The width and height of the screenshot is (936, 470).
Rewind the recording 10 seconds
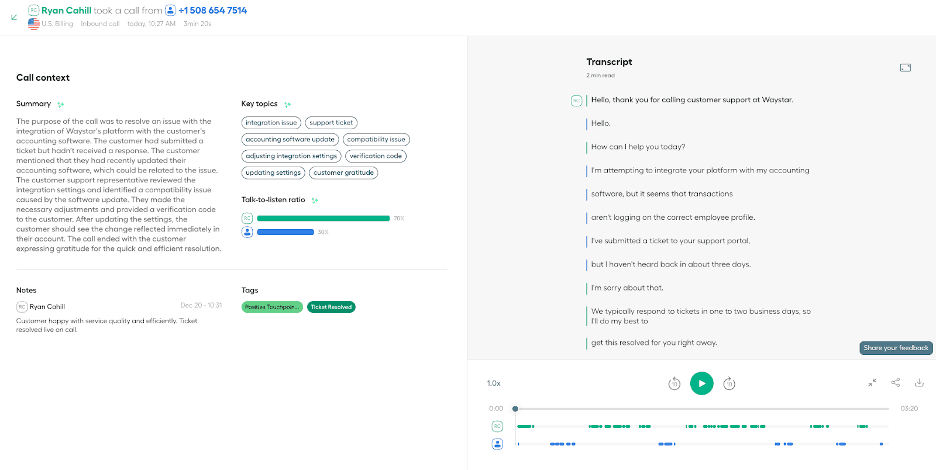pyautogui.click(x=674, y=383)
